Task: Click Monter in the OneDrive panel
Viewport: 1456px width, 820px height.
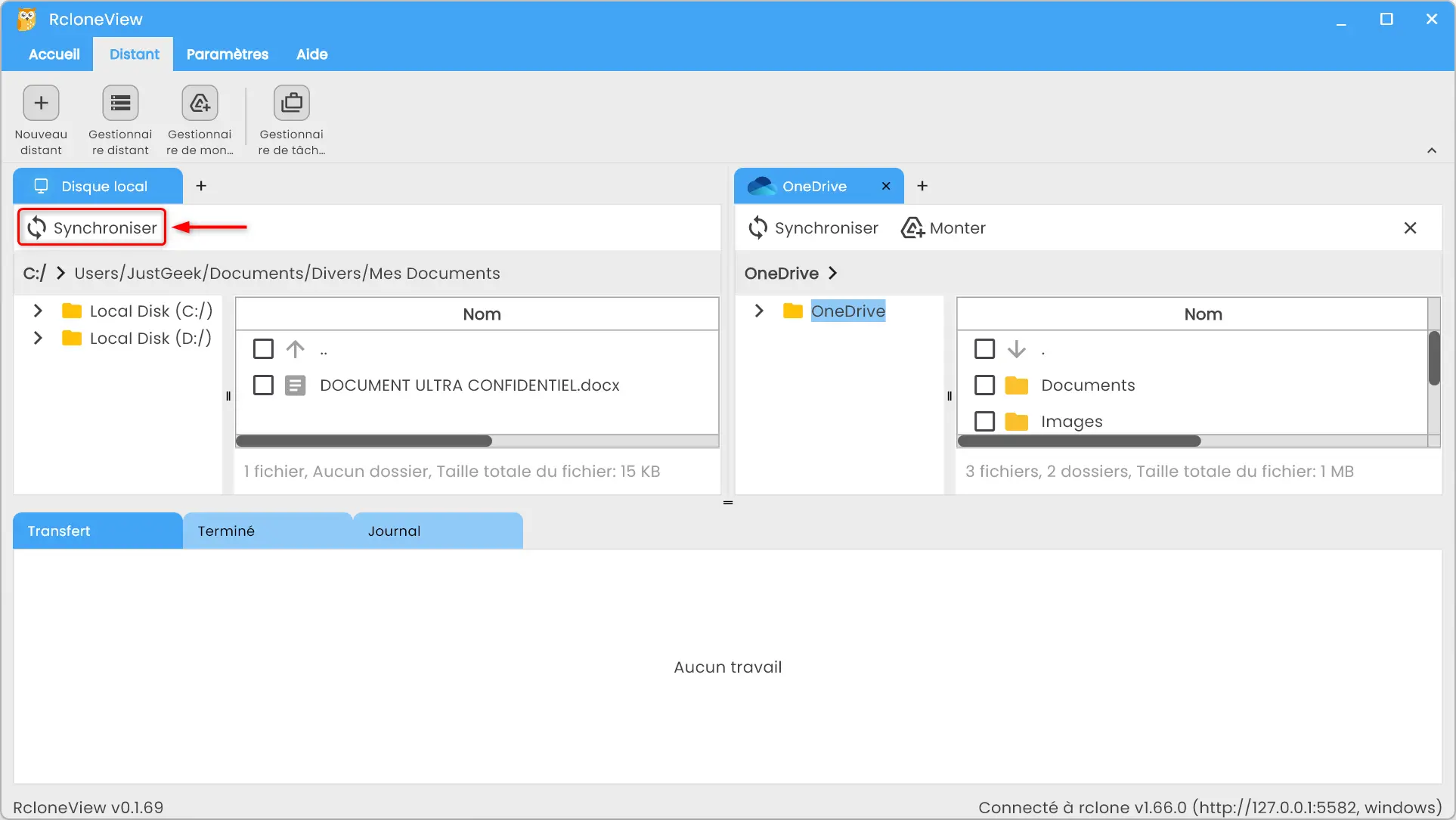Action: (943, 227)
